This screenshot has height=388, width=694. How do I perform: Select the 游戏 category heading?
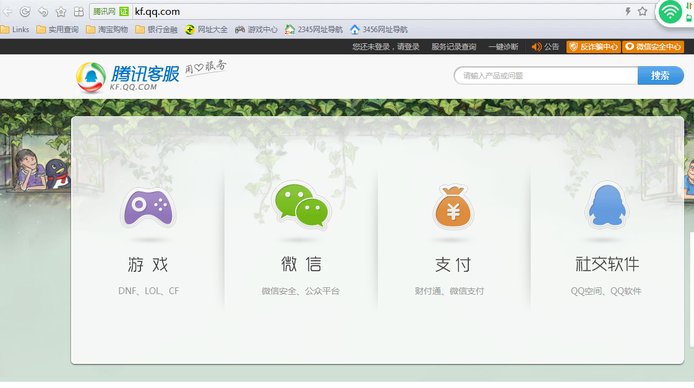(148, 265)
